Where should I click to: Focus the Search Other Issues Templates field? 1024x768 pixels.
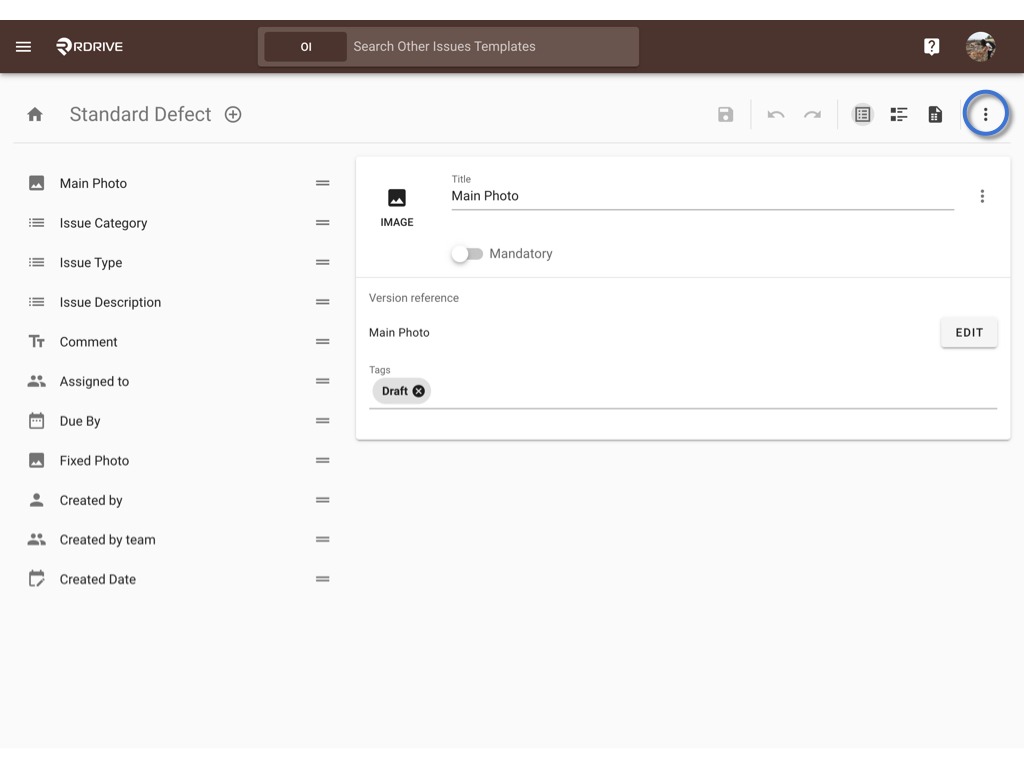[x=492, y=46]
